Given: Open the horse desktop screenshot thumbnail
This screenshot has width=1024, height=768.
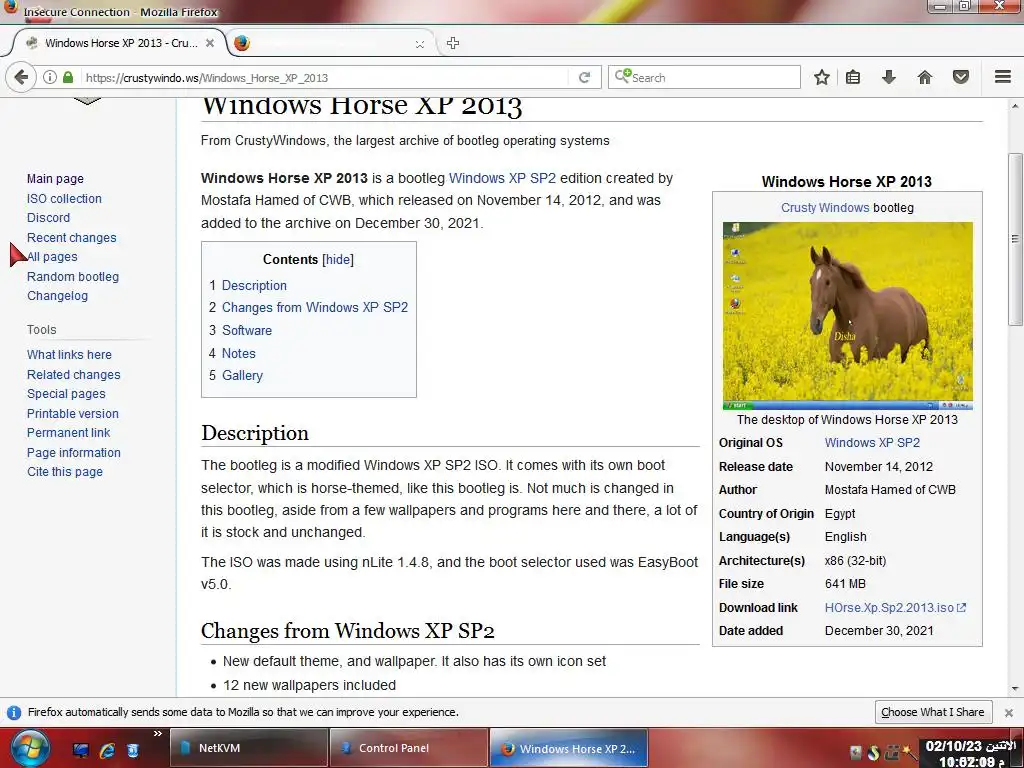Looking at the screenshot, I should tap(848, 315).
